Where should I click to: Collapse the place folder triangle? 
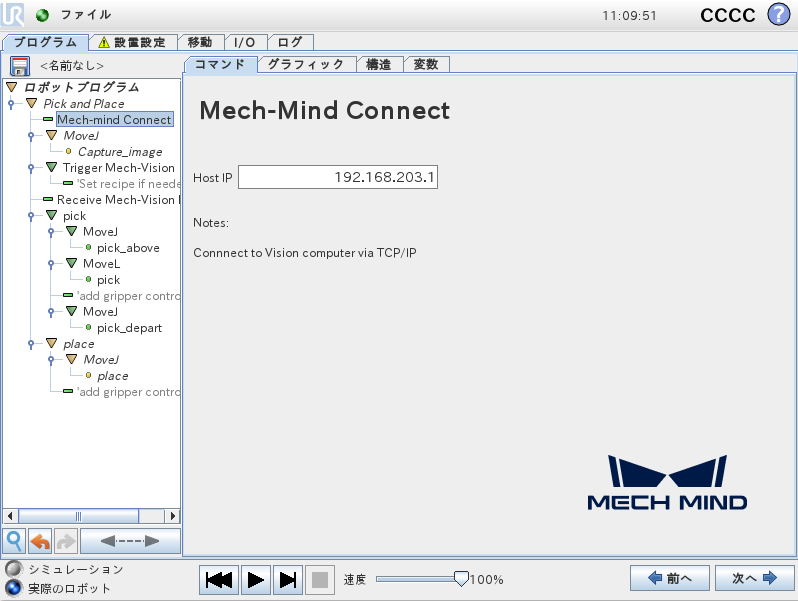(x=51, y=344)
